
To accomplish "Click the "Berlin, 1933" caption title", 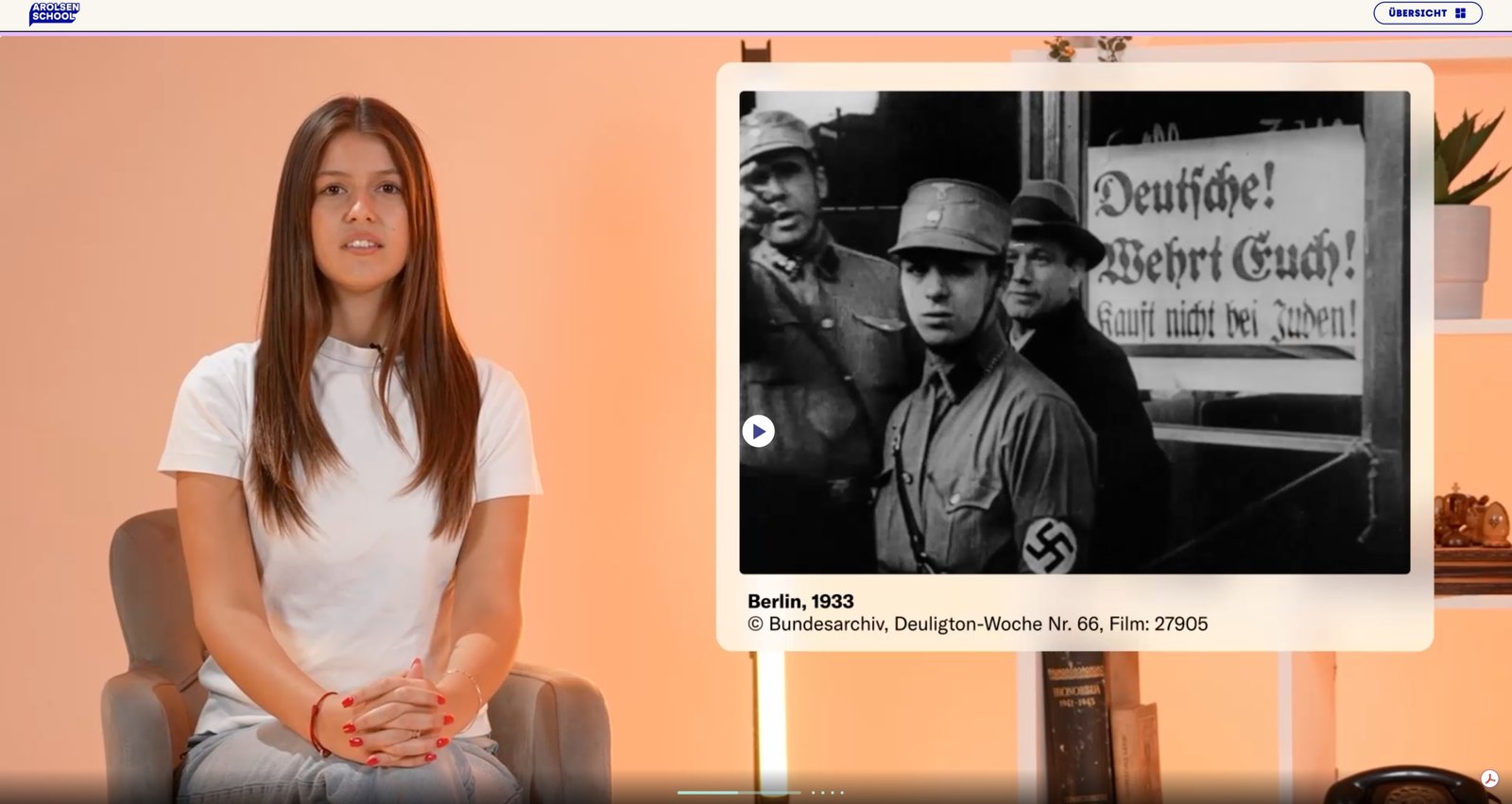I will [x=800, y=602].
